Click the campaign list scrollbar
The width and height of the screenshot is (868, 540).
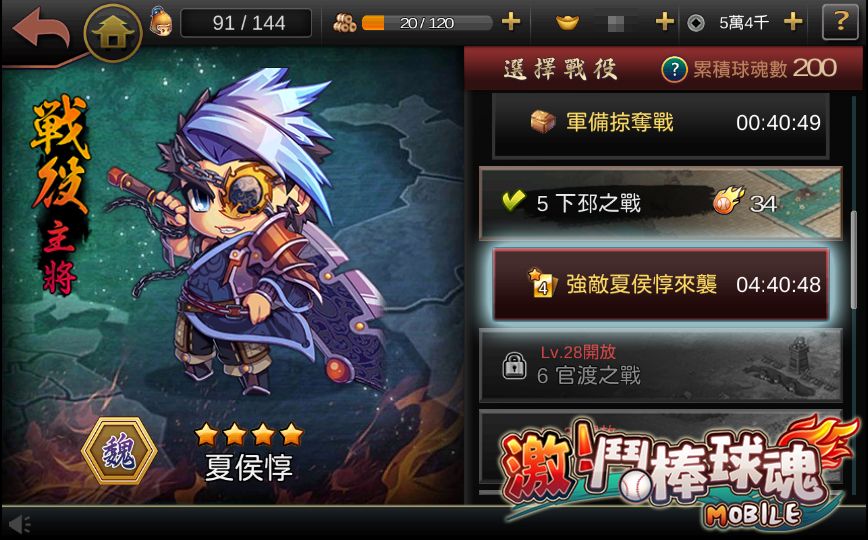pyautogui.click(x=853, y=259)
